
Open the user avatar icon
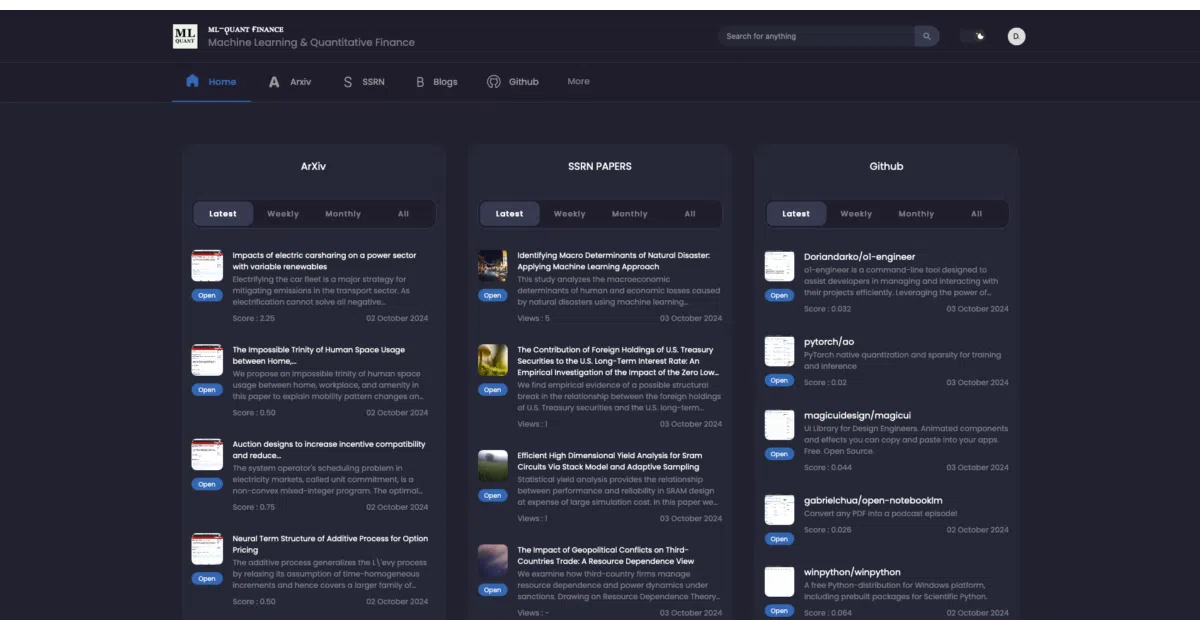[x=1016, y=36]
